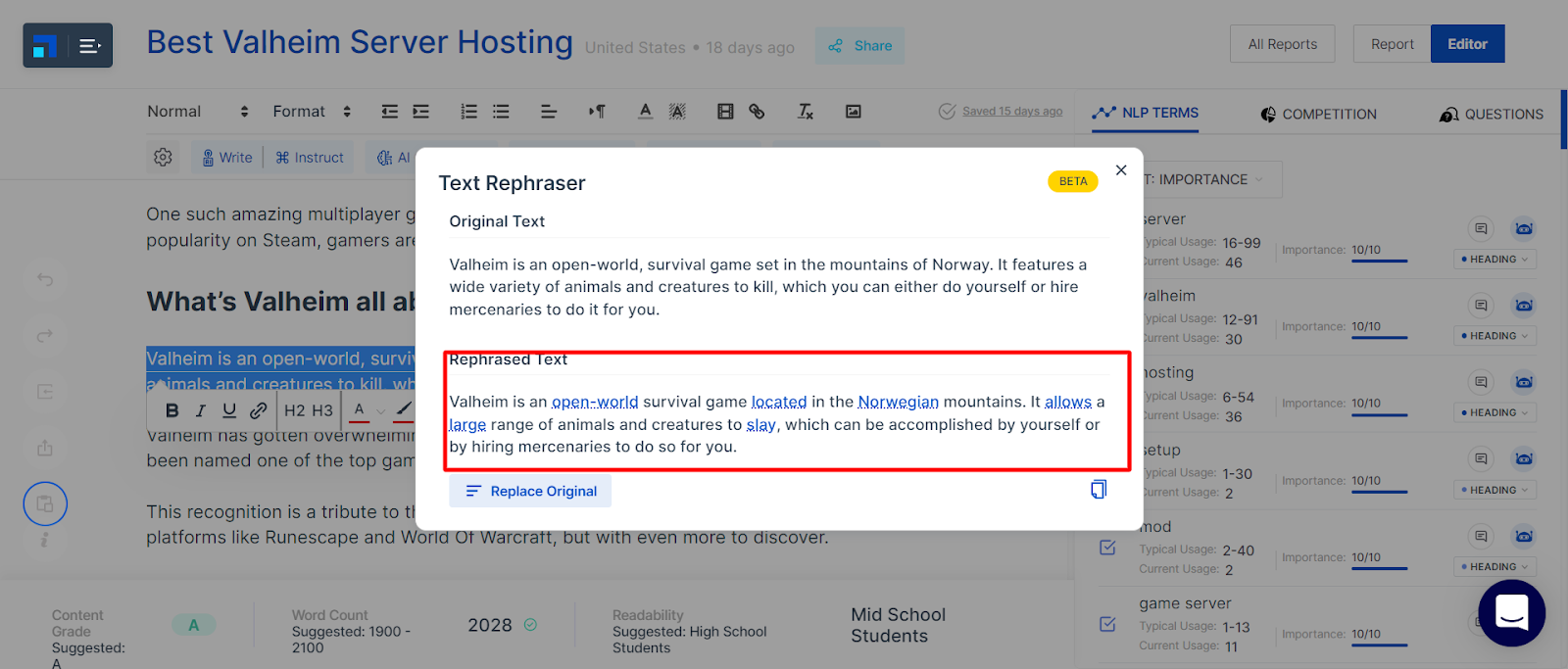Toggle the checkbox for the game server term
This screenshot has height=669, width=1568.
tap(1107, 624)
